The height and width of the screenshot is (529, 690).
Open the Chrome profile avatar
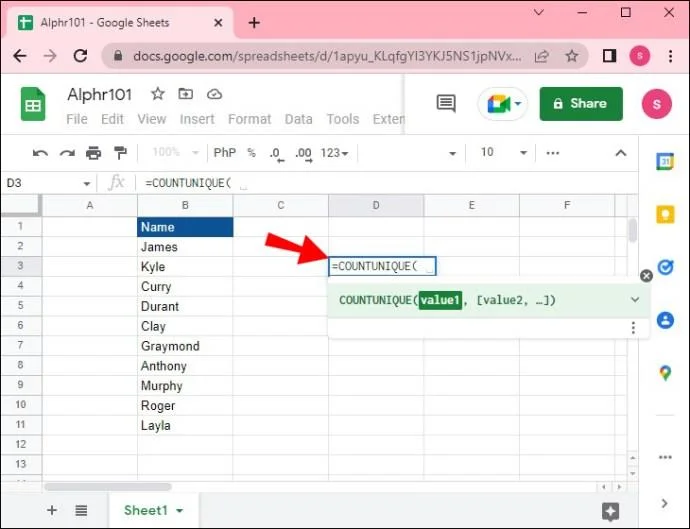(639, 56)
